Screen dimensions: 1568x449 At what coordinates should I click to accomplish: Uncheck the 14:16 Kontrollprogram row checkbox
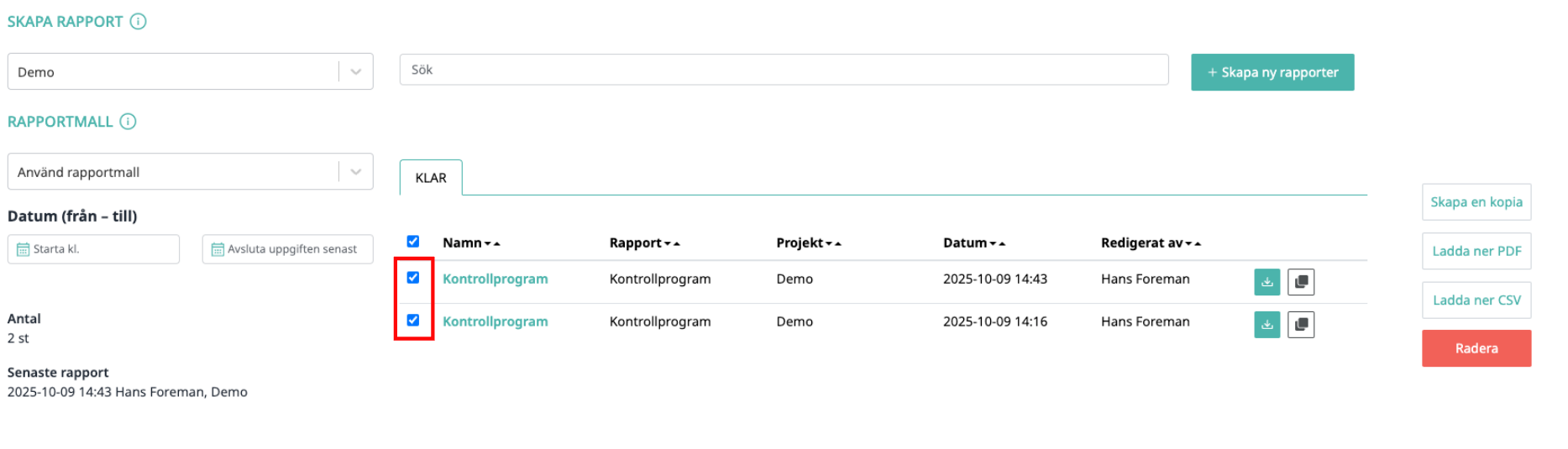click(x=413, y=321)
